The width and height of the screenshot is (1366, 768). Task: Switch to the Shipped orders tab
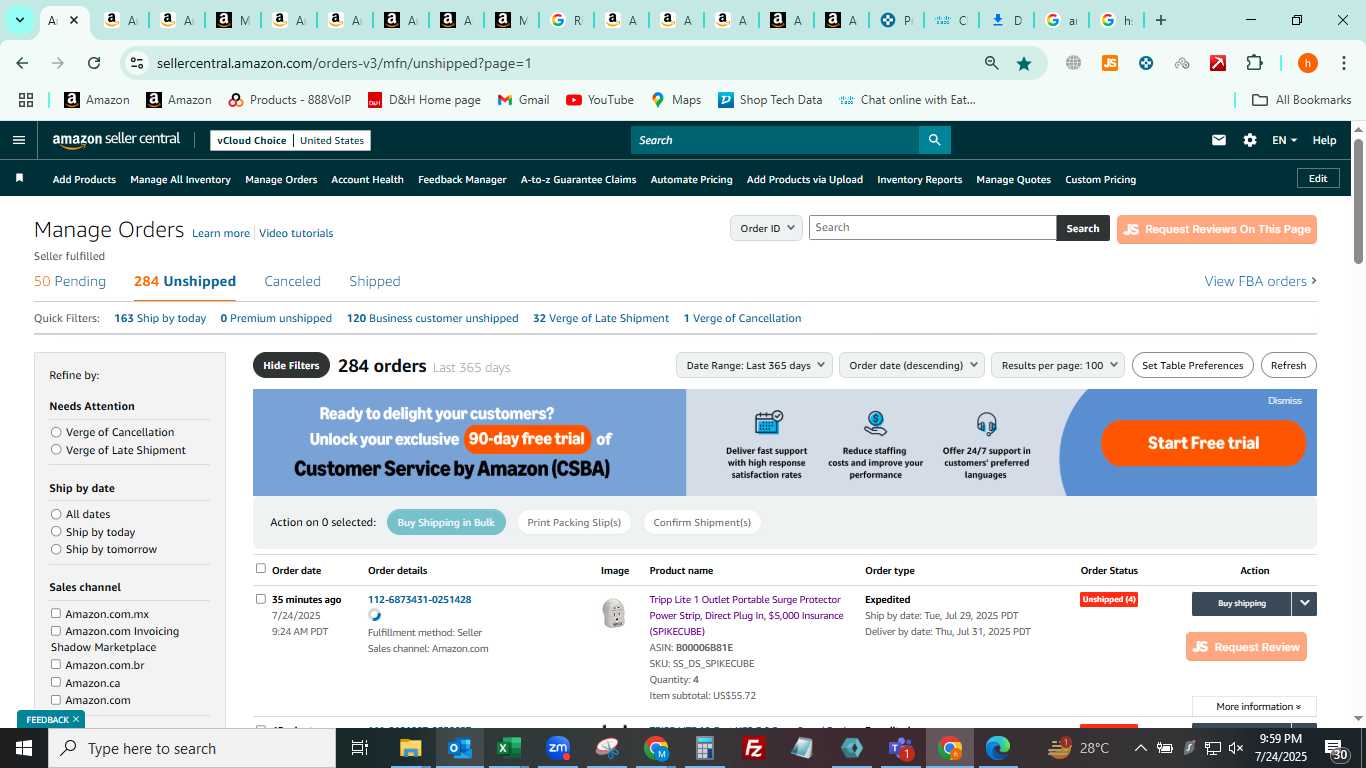(x=374, y=281)
